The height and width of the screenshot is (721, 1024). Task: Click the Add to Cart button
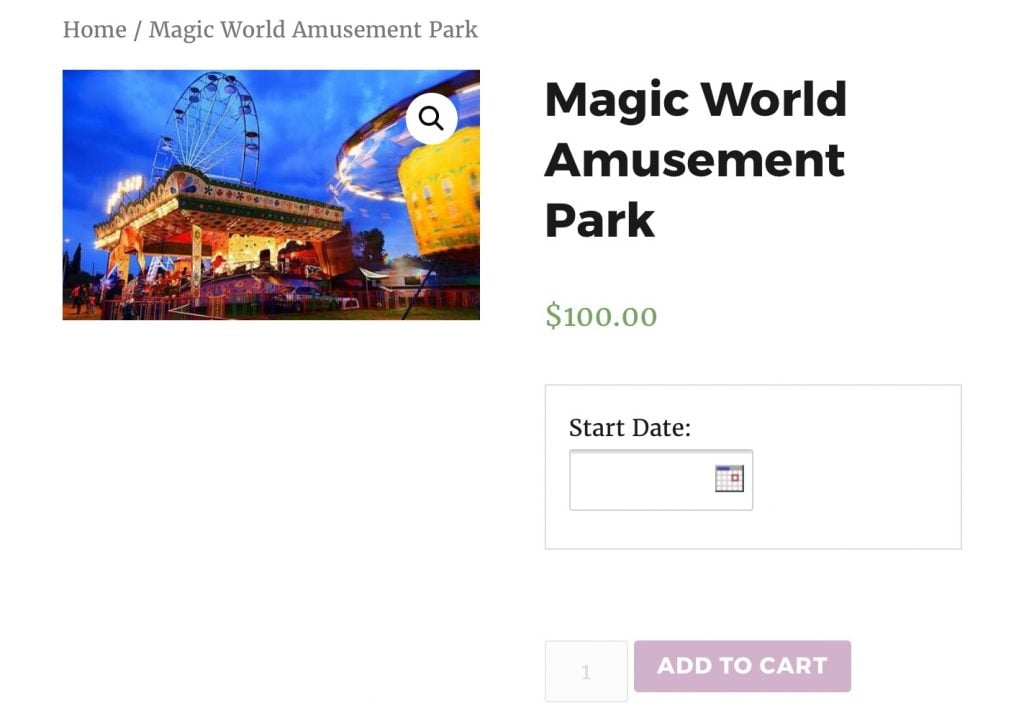click(x=742, y=665)
